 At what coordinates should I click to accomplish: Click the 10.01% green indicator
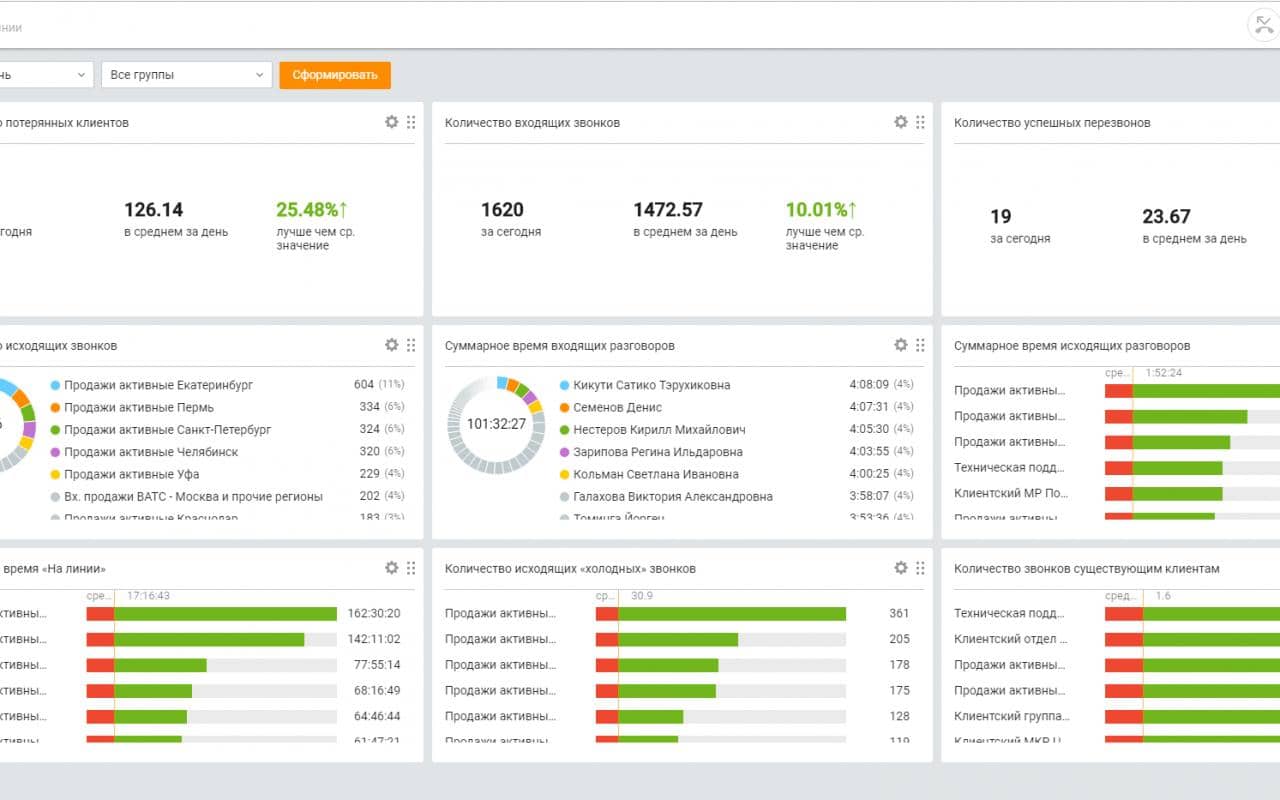pyautogui.click(x=821, y=210)
